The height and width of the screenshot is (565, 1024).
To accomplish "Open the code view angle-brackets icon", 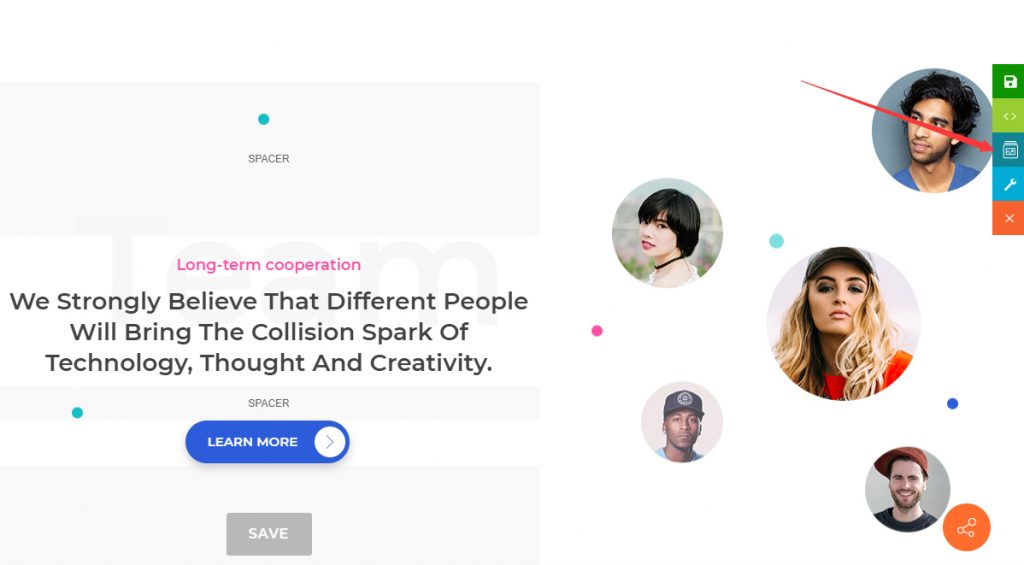I will pos(1009,116).
